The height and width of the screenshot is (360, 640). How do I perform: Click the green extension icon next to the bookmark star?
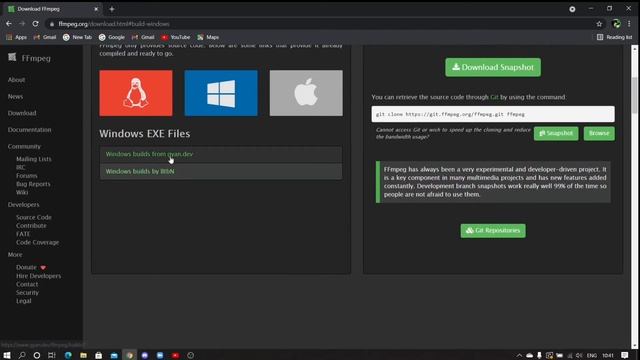pos(616,24)
